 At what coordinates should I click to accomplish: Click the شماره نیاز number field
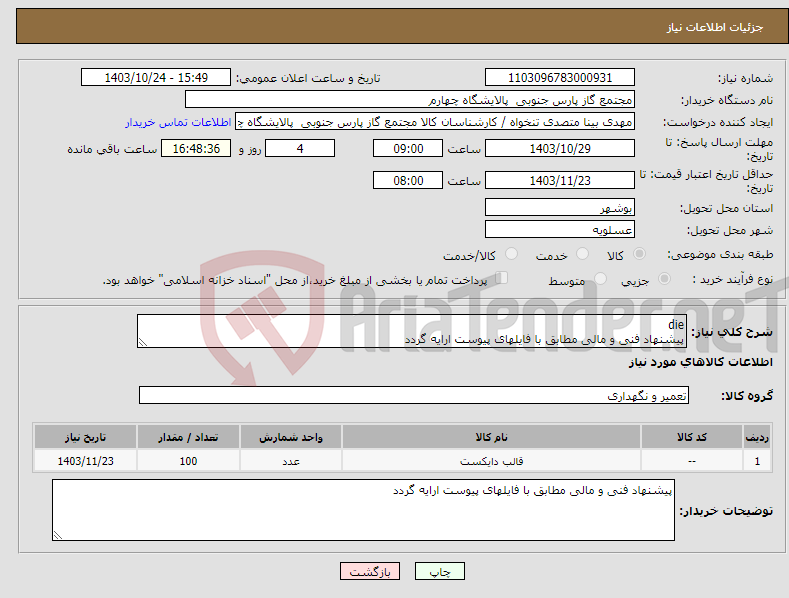[560, 78]
